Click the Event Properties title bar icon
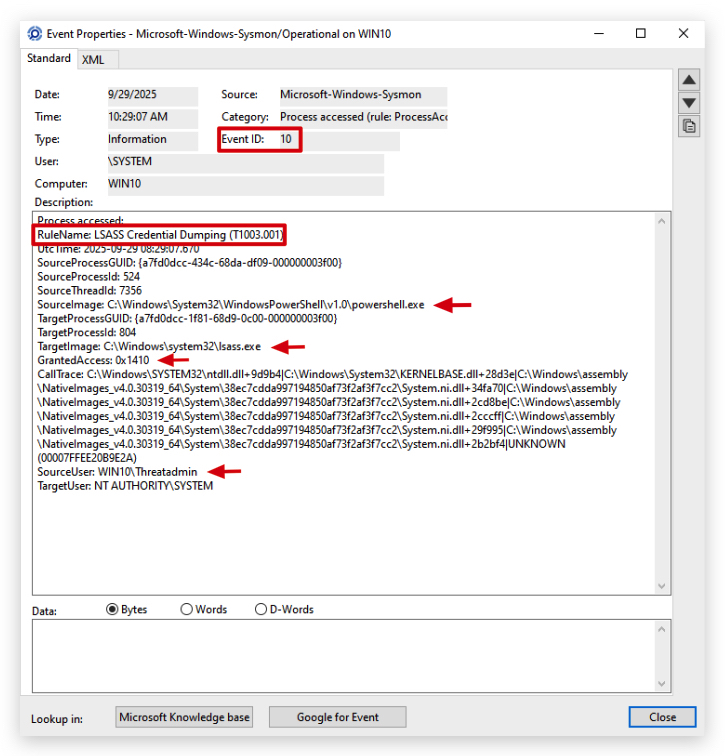725x756 pixels. [35, 34]
